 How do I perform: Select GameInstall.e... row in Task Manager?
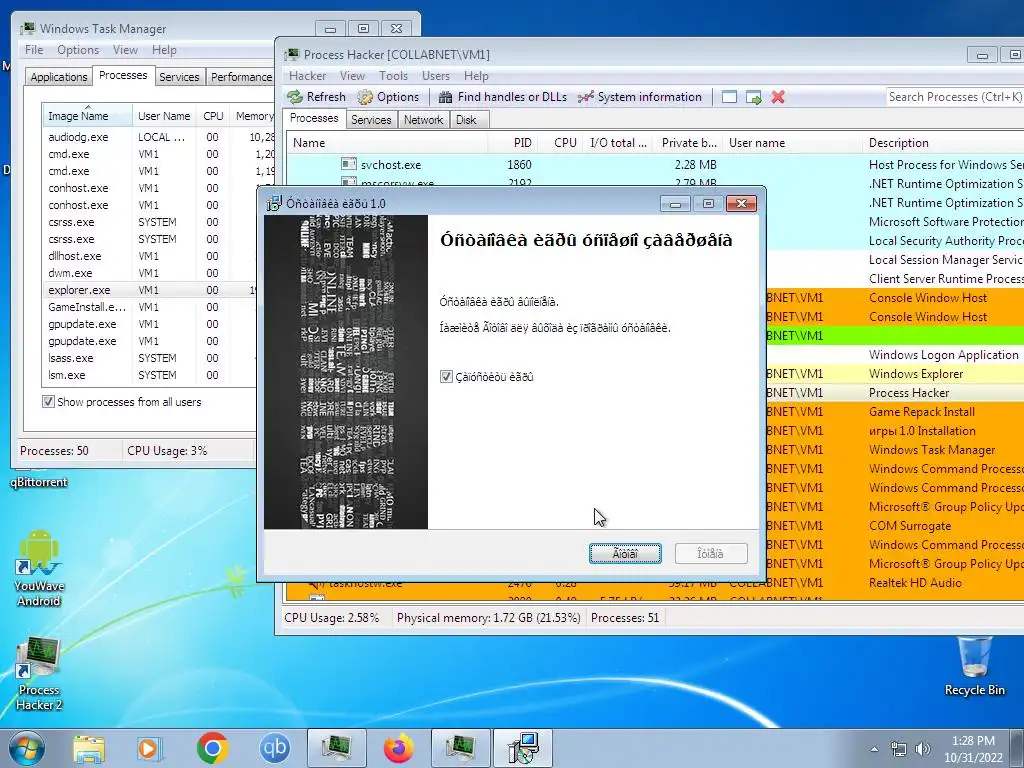[150, 307]
